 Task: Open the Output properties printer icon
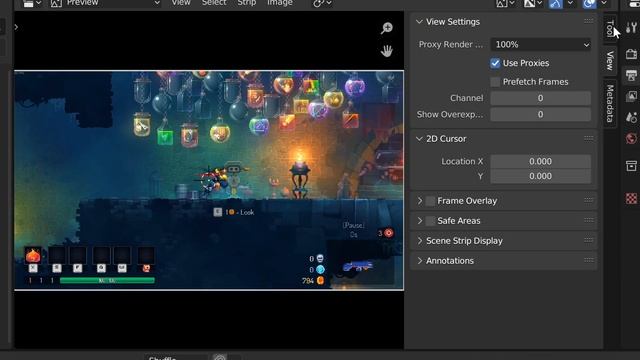(x=631, y=75)
